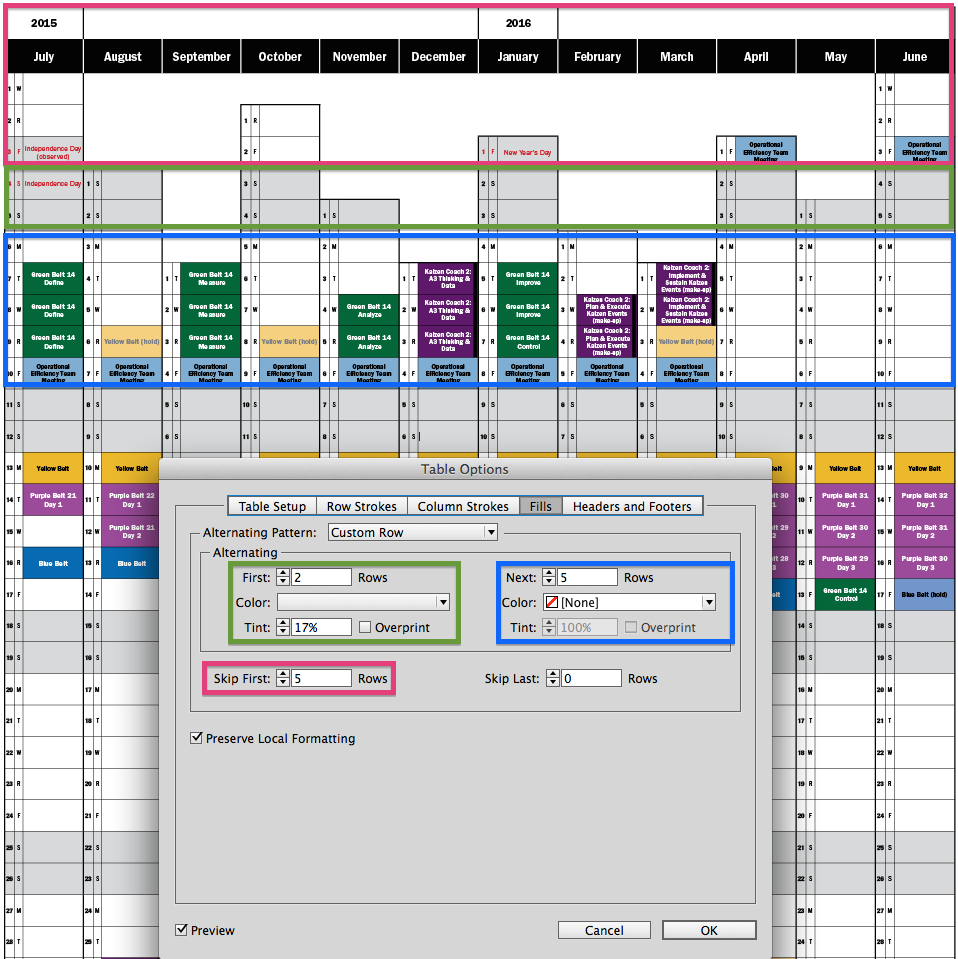This screenshot has width=958, height=959.
Task: Uncheck Preserve Local Formatting
Action: tap(196, 738)
